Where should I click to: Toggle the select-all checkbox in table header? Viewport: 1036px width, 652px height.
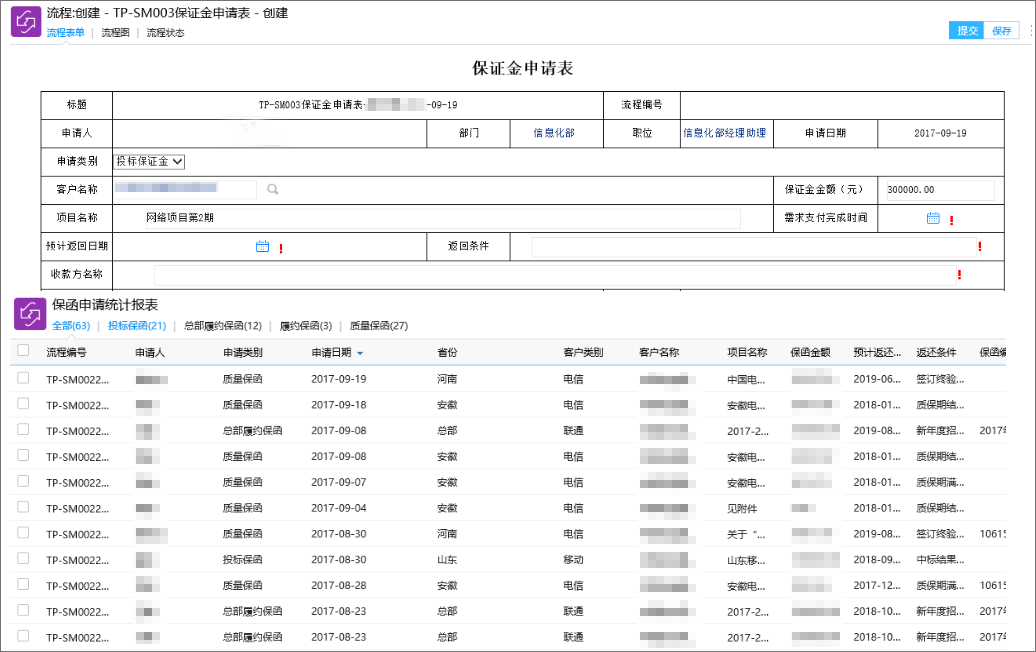click(x=23, y=350)
